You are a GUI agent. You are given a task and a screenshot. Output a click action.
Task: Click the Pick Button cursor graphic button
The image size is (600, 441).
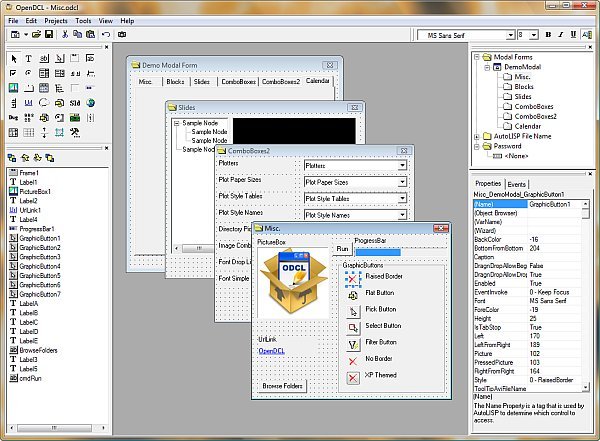353,311
